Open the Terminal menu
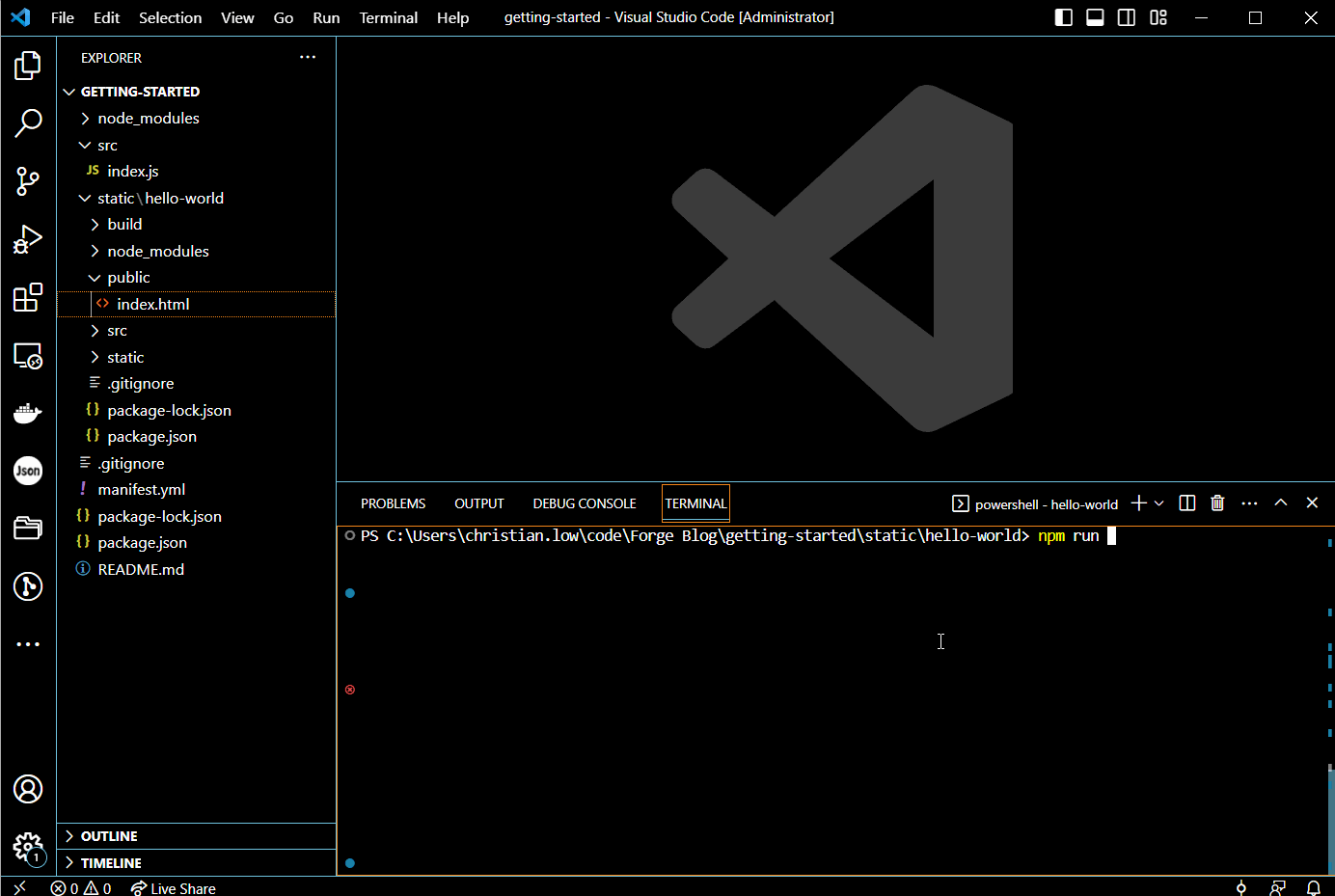This screenshot has width=1335, height=896. tap(388, 16)
